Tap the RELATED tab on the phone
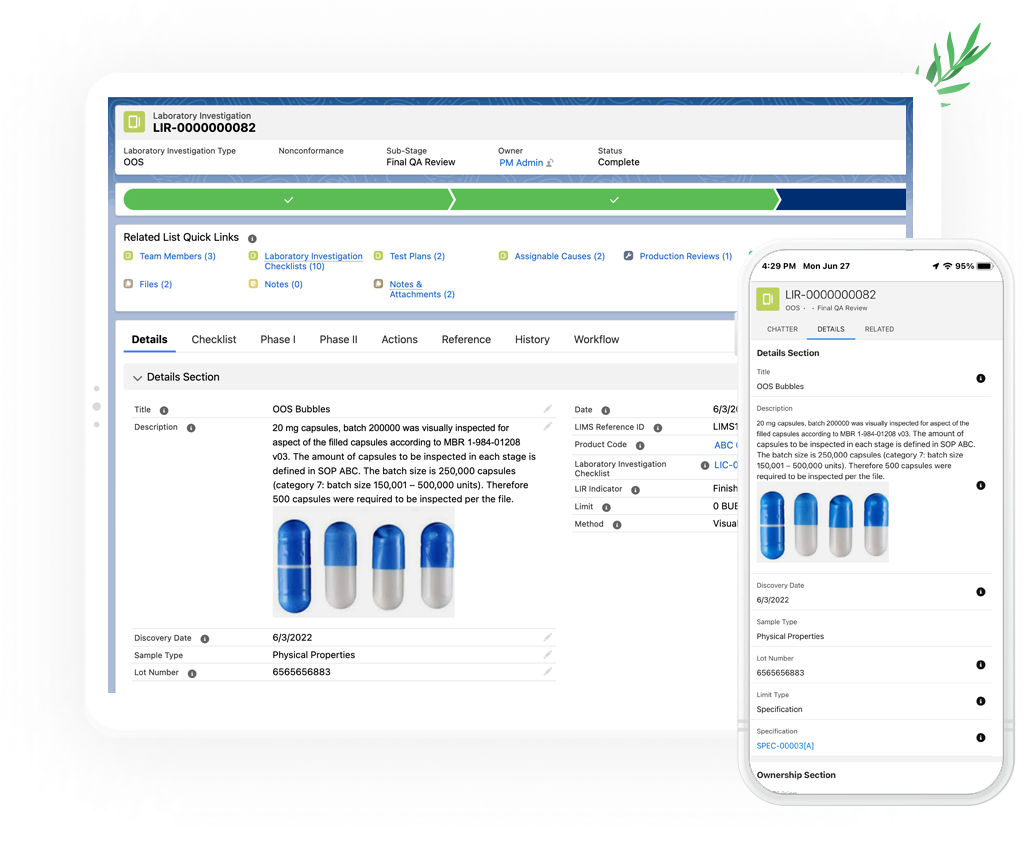 pyautogui.click(x=879, y=329)
